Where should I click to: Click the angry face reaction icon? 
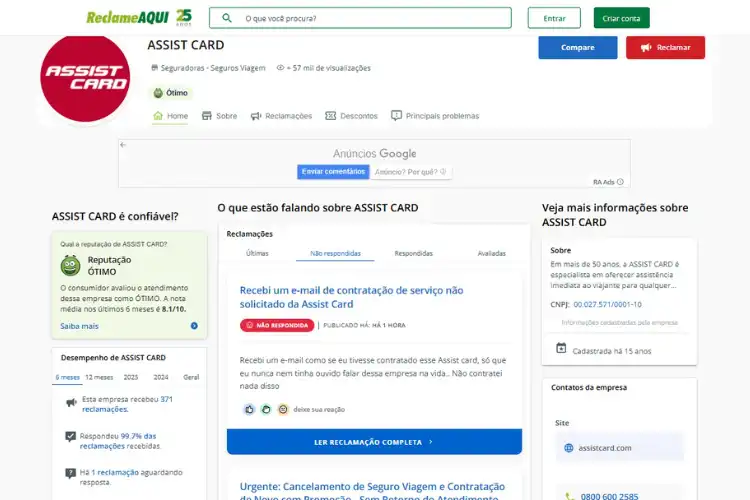coord(283,409)
